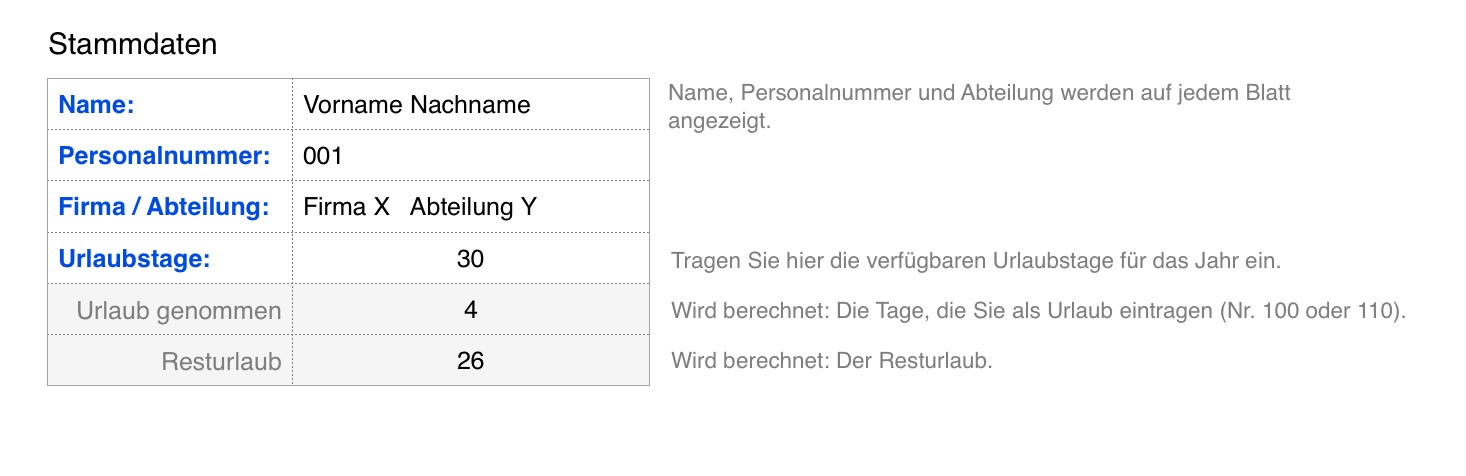
Task: Click the Stammdaten heading
Action: [x=132, y=45]
